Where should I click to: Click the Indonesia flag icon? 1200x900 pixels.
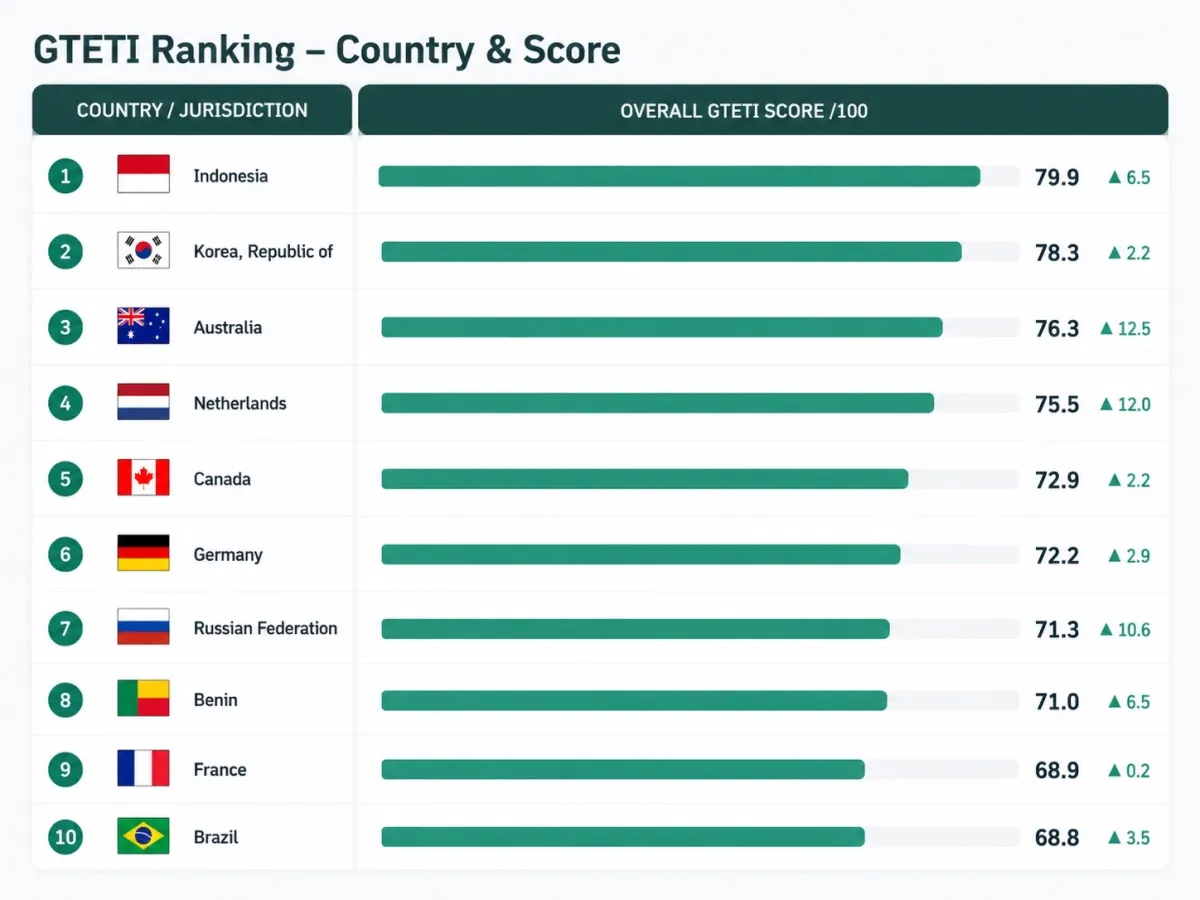coord(143,174)
